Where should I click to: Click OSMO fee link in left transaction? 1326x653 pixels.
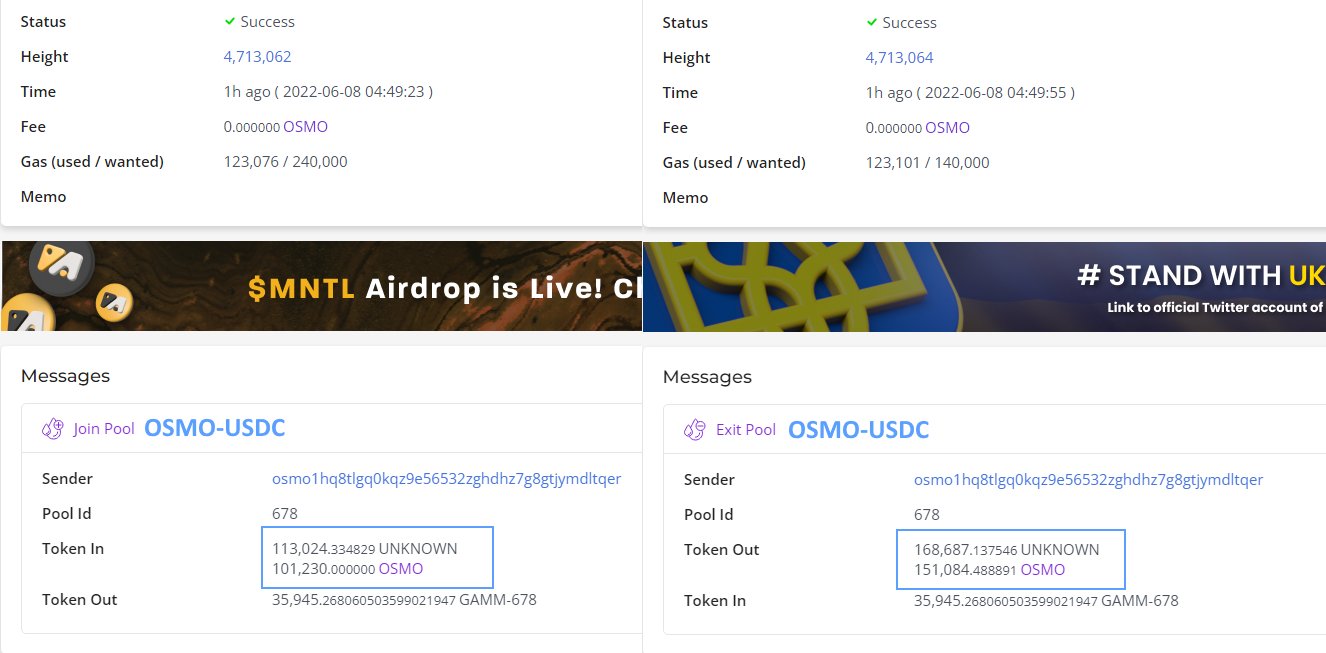305,127
